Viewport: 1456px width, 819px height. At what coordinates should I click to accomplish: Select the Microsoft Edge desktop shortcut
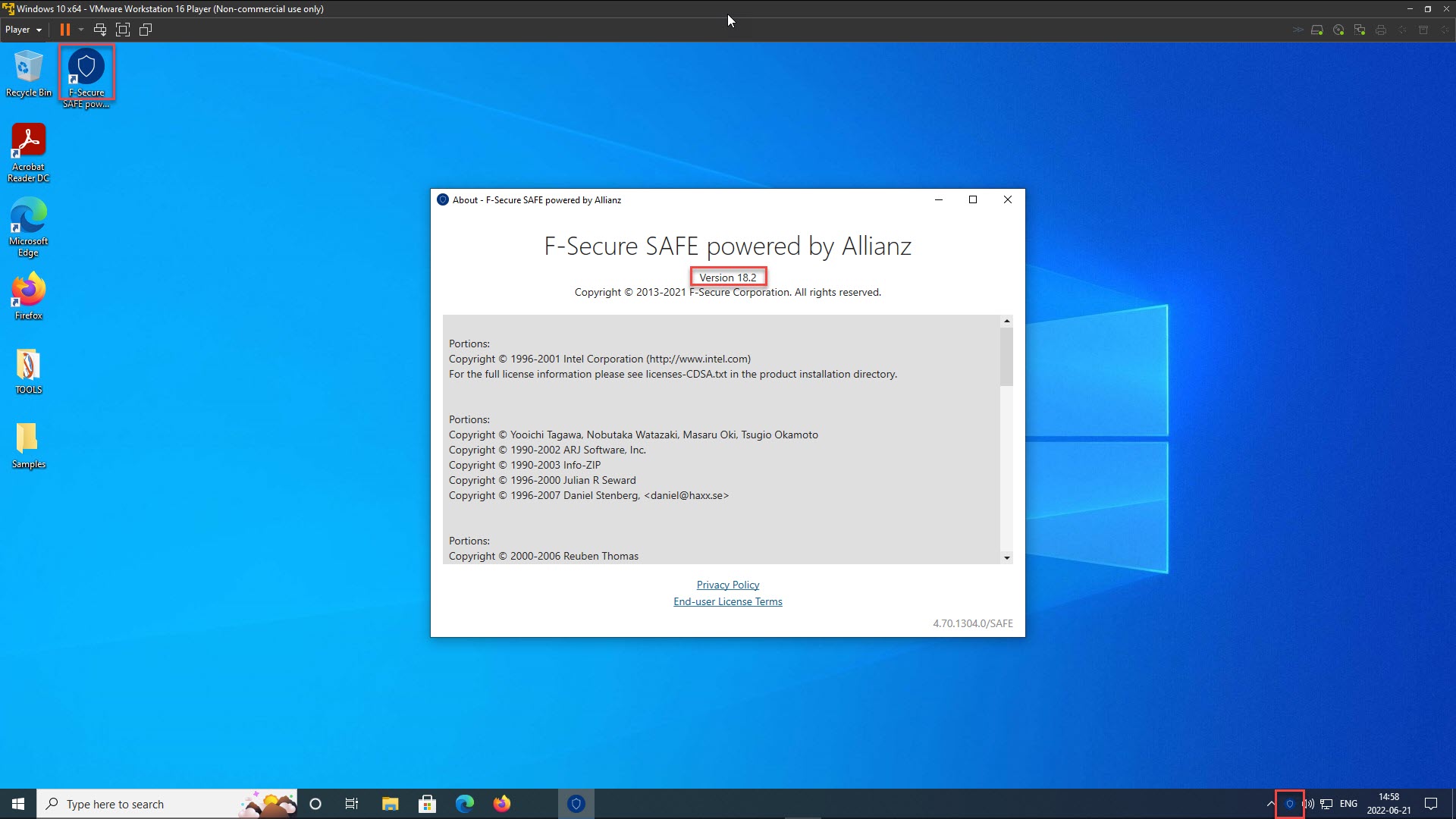pyautogui.click(x=29, y=227)
